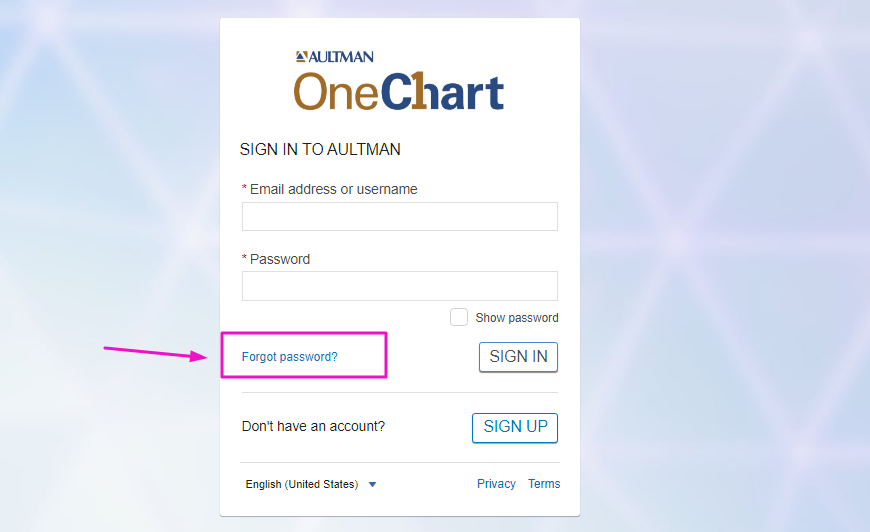Focus the Email address or username field

(x=399, y=216)
